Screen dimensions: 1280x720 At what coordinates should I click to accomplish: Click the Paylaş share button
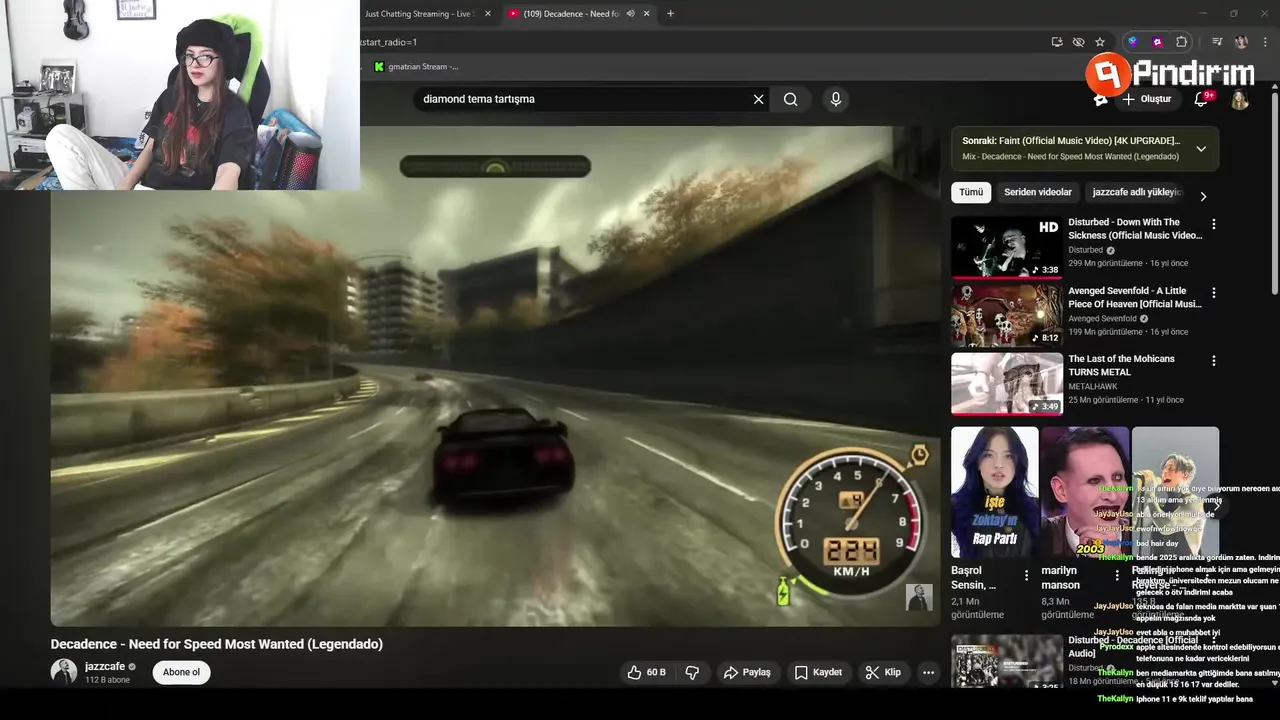pyautogui.click(x=747, y=672)
